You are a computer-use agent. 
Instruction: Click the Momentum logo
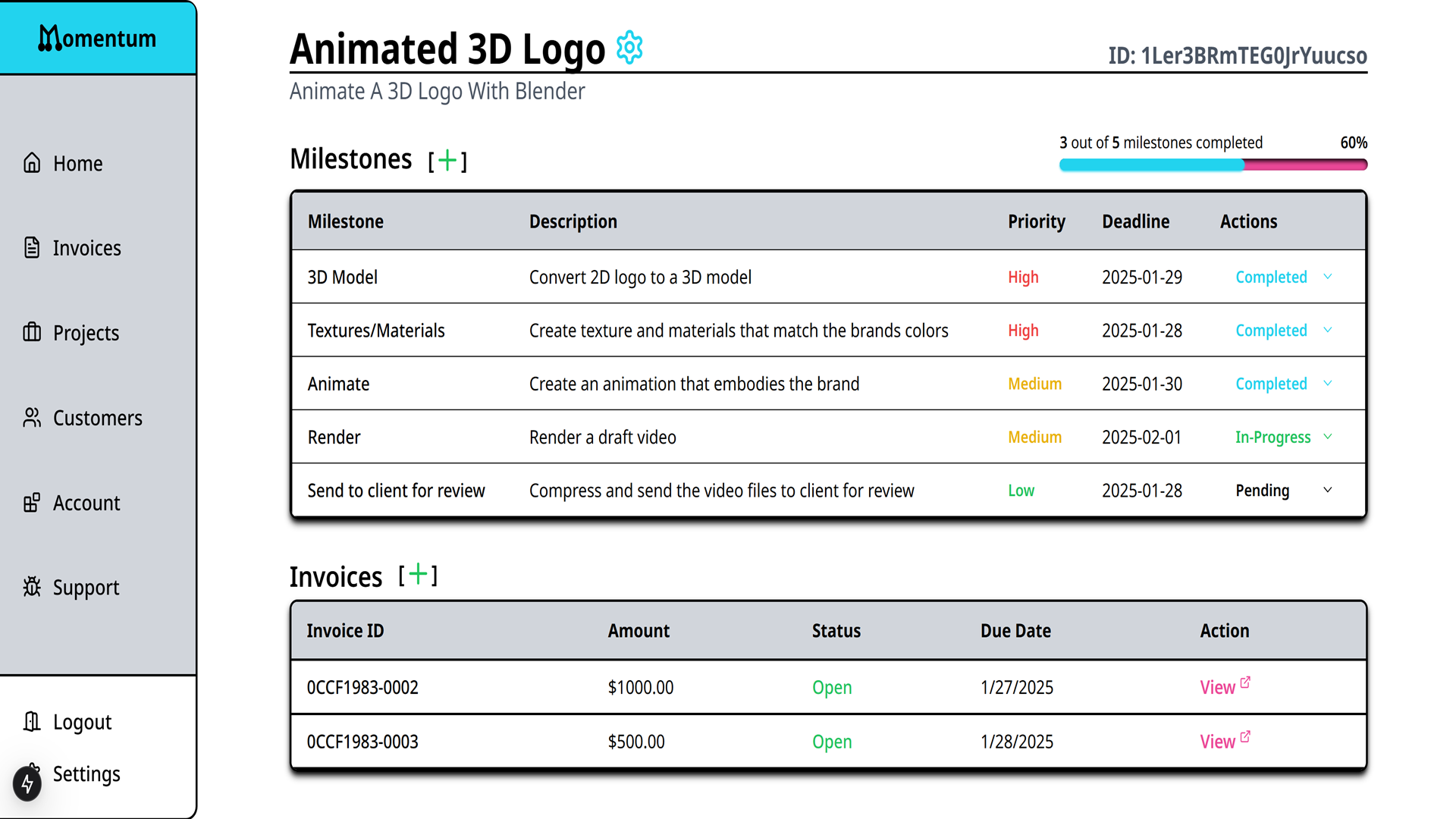coord(97,38)
